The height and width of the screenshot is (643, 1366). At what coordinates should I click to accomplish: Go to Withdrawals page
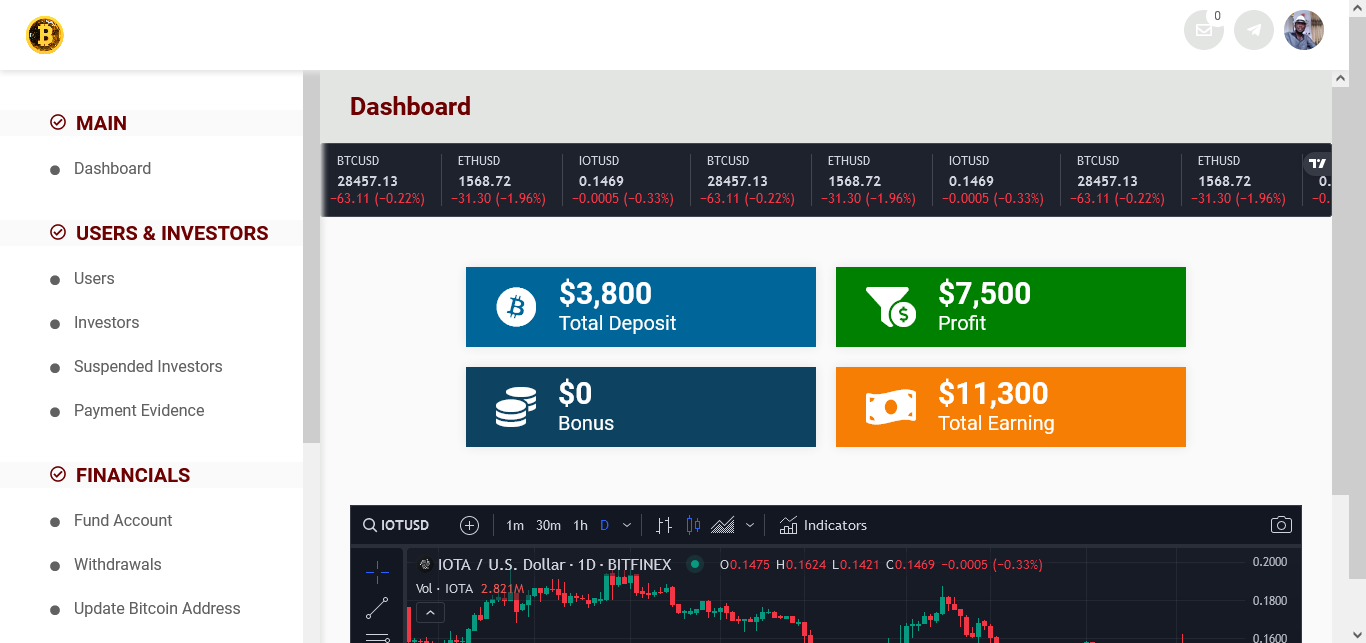click(117, 565)
